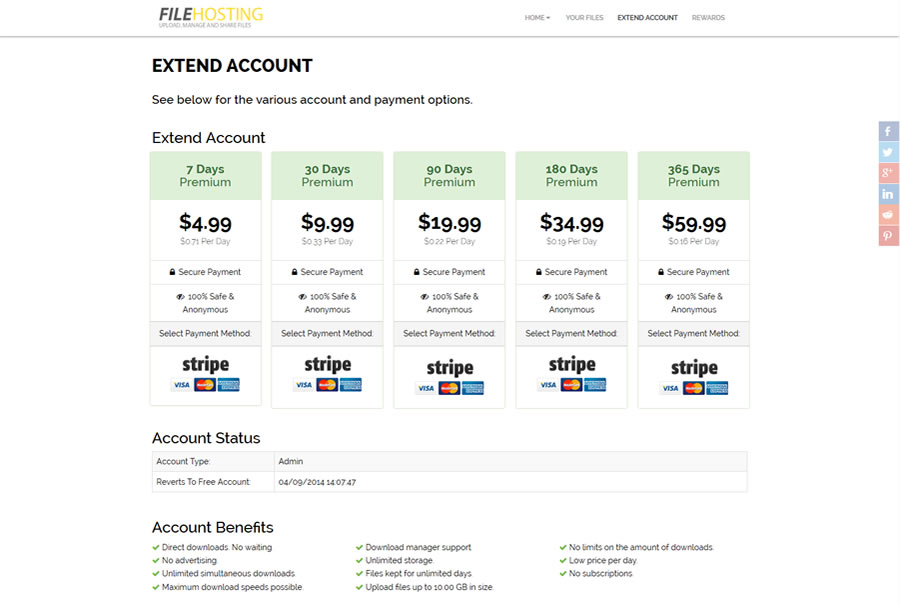This screenshot has width=900, height=605.
Task: Open the Extend Account nav item
Action: click(647, 18)
